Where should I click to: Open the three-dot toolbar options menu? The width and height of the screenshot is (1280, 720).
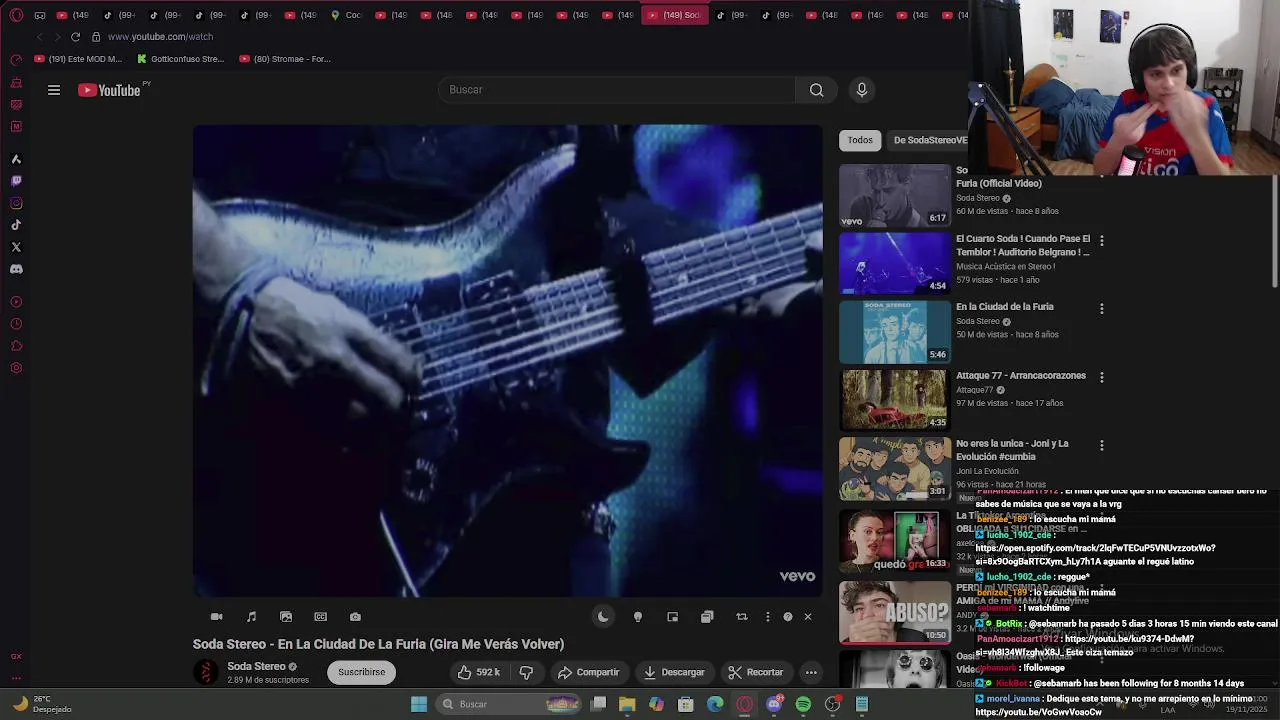click(x=768, y=617)
